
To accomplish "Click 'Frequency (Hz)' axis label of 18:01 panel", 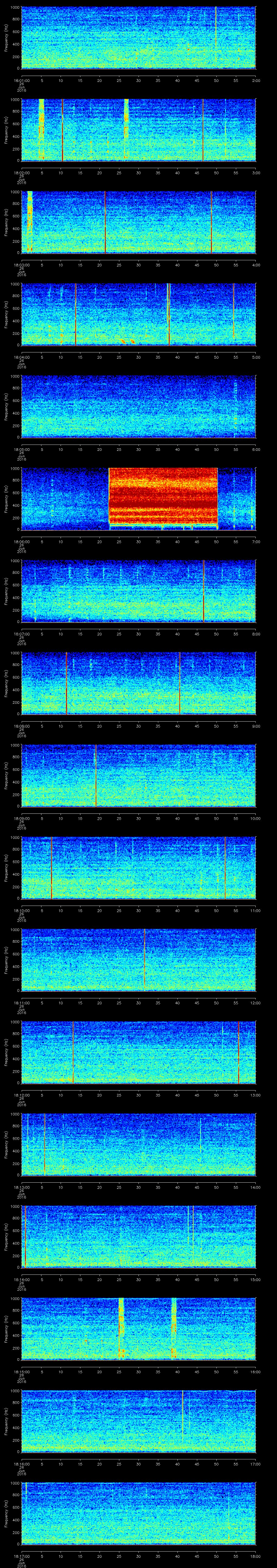I will click(6, 38).
